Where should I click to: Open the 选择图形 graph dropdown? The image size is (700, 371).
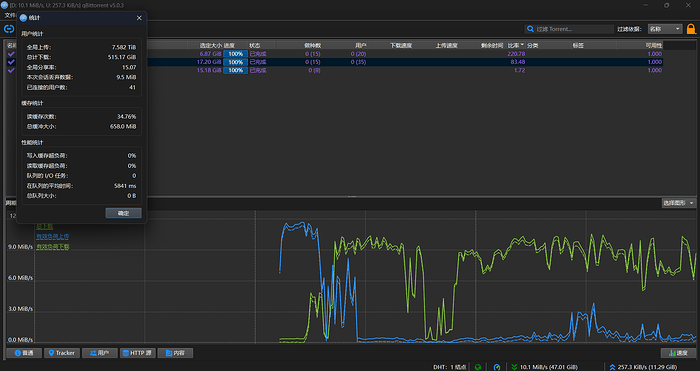tap(679, 203)
